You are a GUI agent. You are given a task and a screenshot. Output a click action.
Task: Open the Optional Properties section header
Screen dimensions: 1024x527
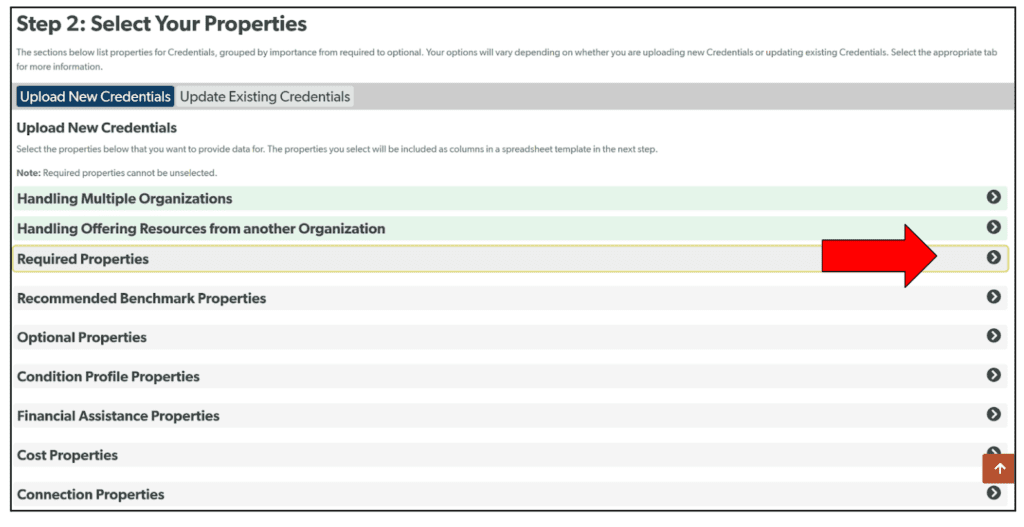[x=510, y=337]
